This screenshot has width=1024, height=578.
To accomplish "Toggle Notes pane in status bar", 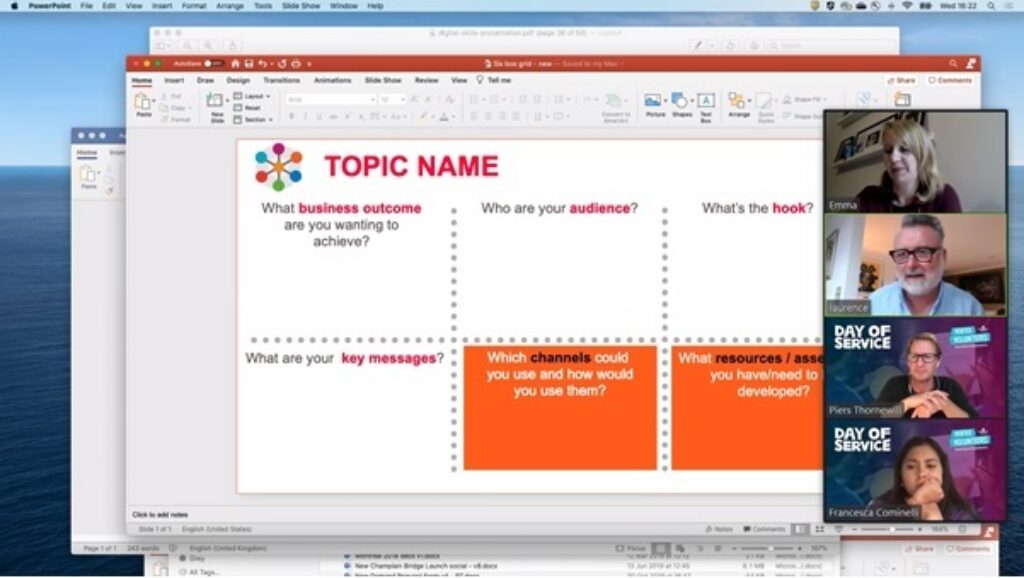I will coord(719,529).
